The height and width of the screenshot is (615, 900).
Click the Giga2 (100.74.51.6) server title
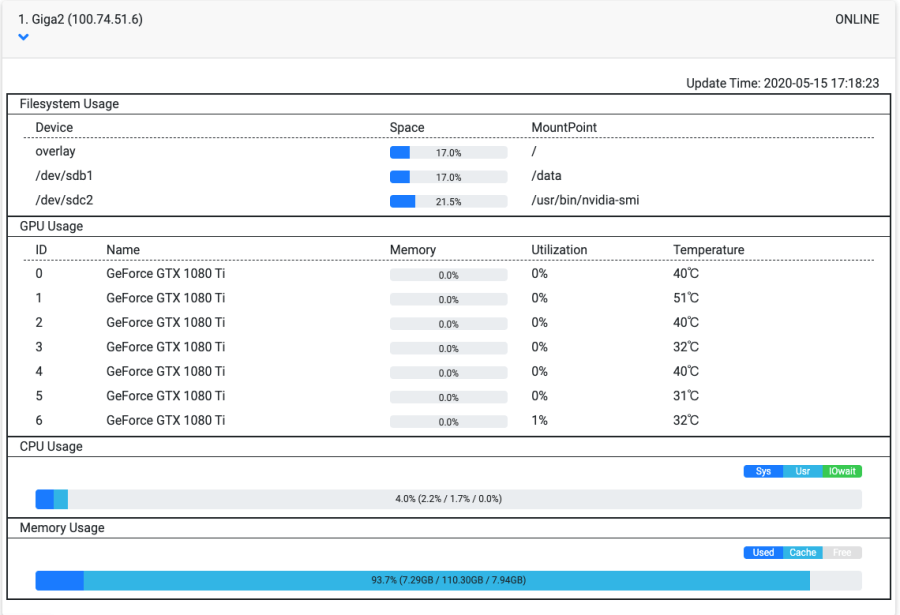tap(80, 19)
